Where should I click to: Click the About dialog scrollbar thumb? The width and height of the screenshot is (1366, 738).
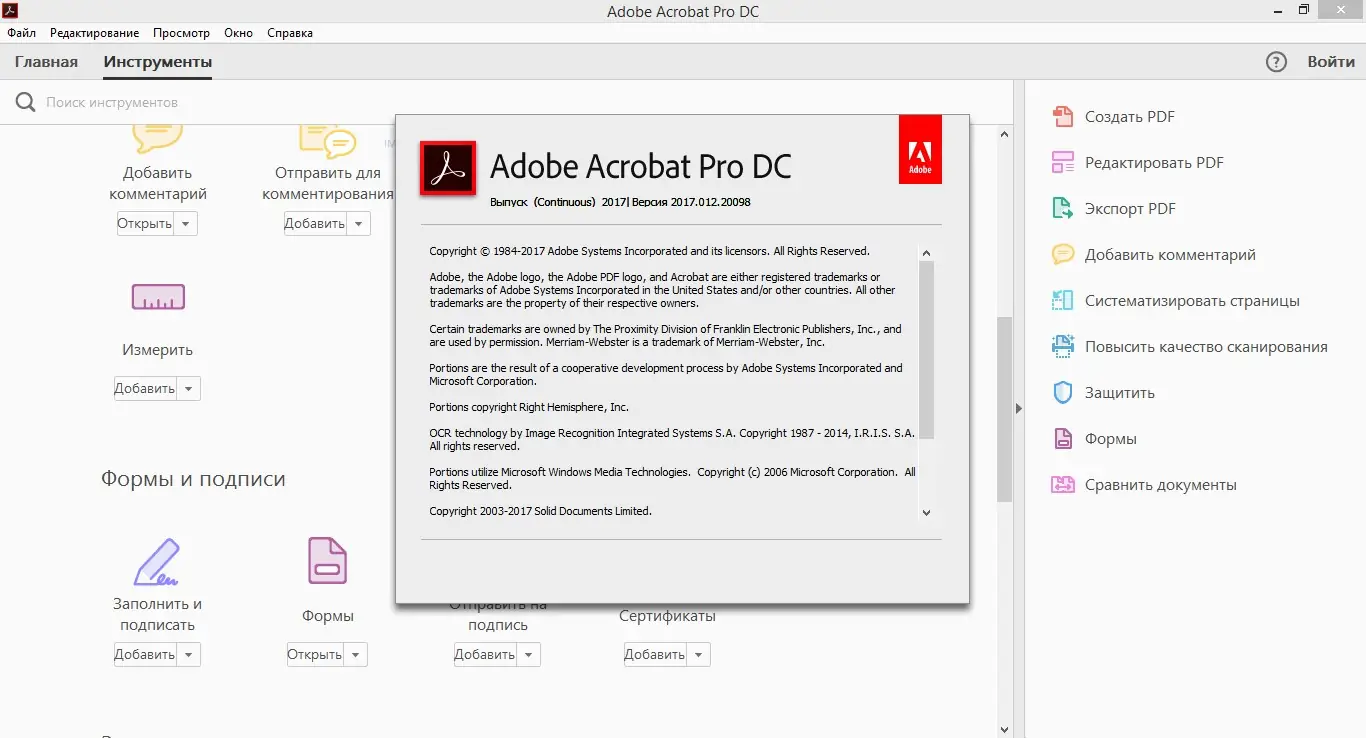click(x=926, y=350)
